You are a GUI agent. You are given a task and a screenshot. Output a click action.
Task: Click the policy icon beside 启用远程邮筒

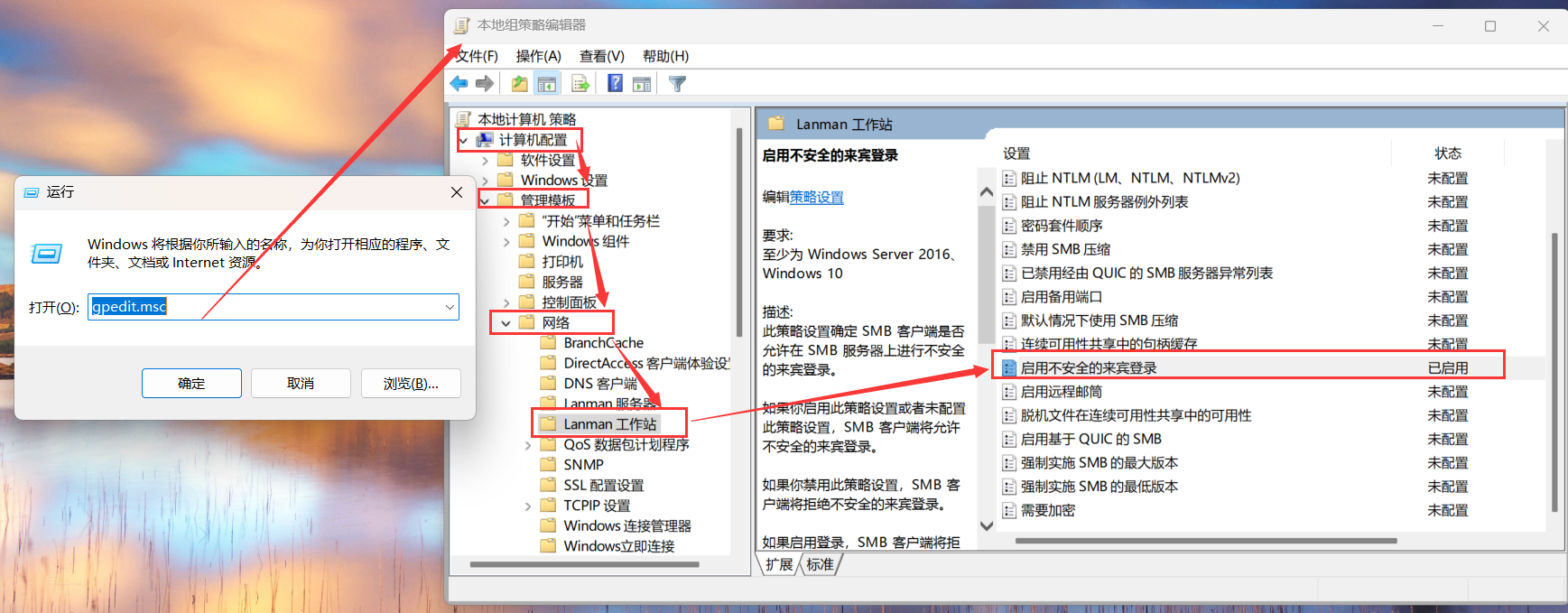click(x=1009, y=392)
